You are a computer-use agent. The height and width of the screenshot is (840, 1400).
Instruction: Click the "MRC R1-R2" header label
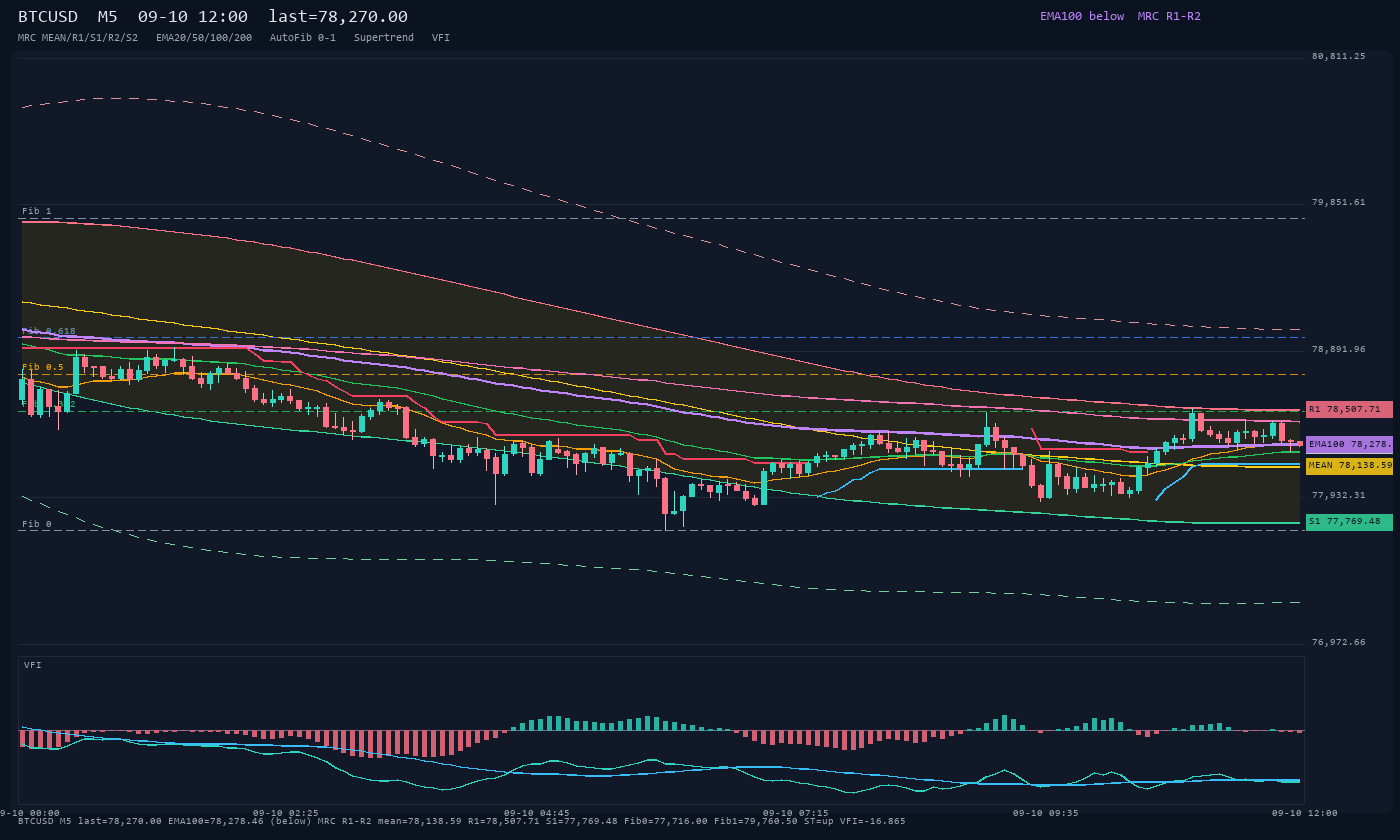pos(1169,16)
